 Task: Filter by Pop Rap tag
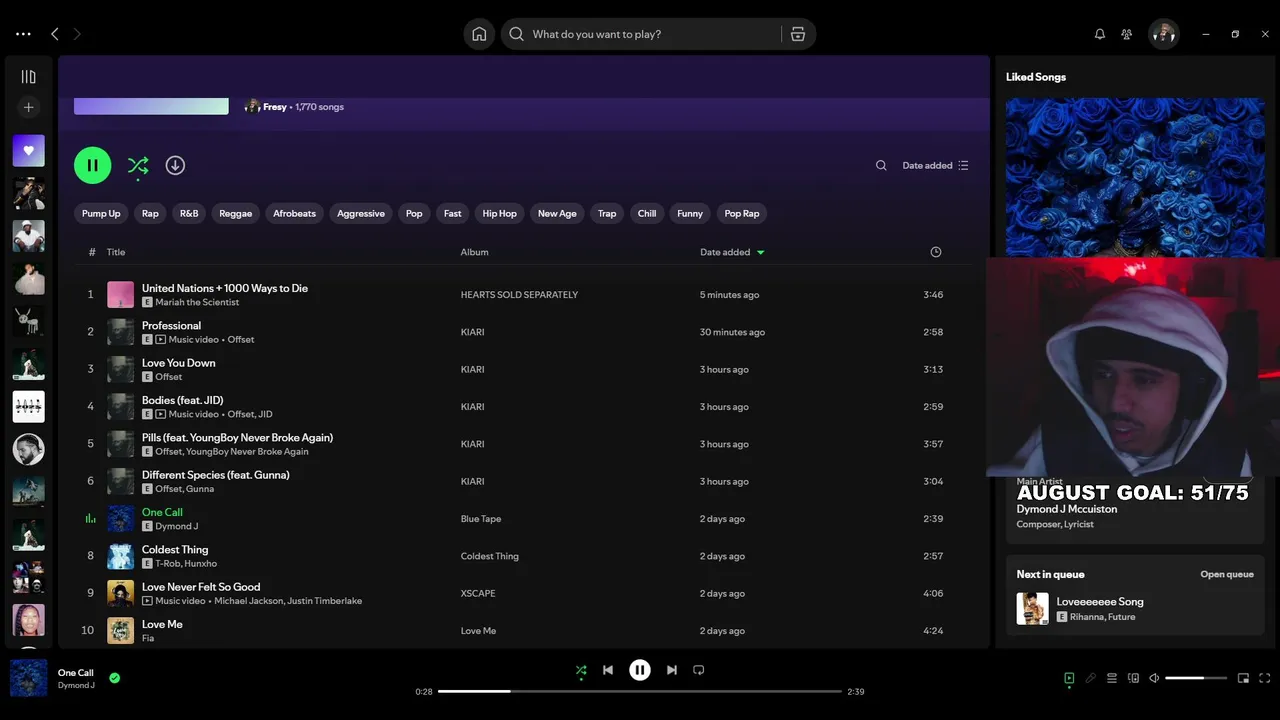742,213
